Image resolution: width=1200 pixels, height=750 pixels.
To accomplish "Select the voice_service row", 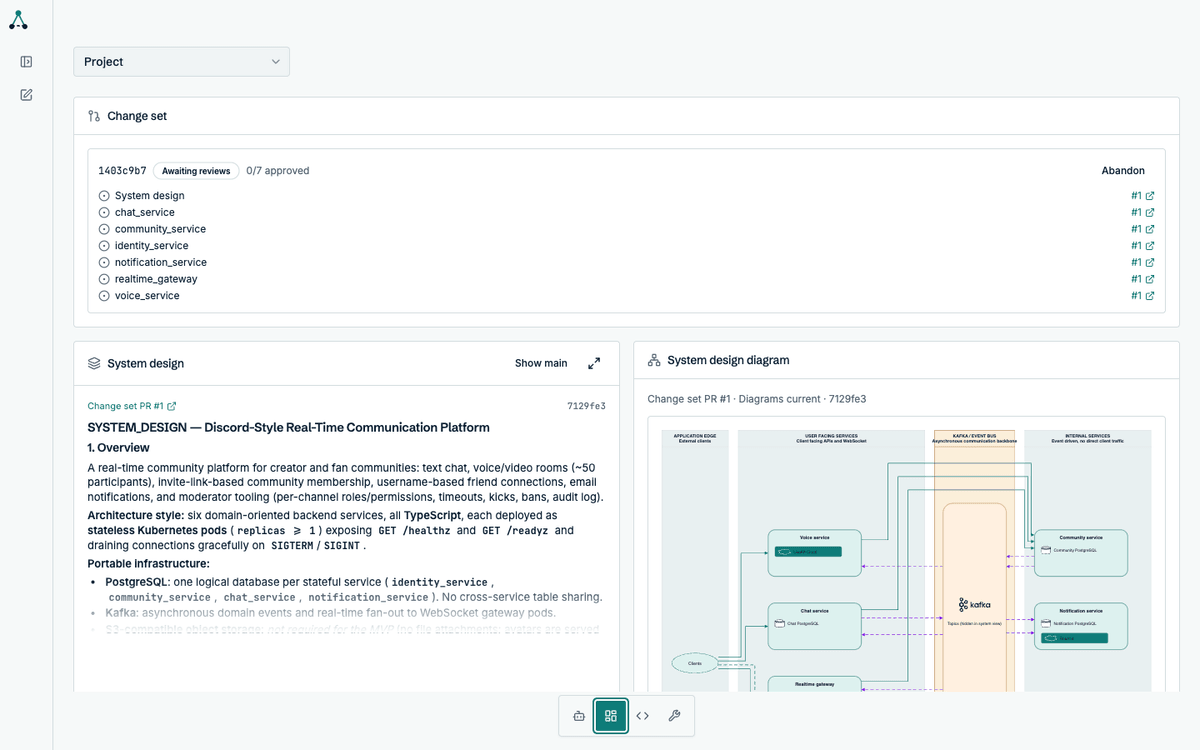I will pos(626,296).
